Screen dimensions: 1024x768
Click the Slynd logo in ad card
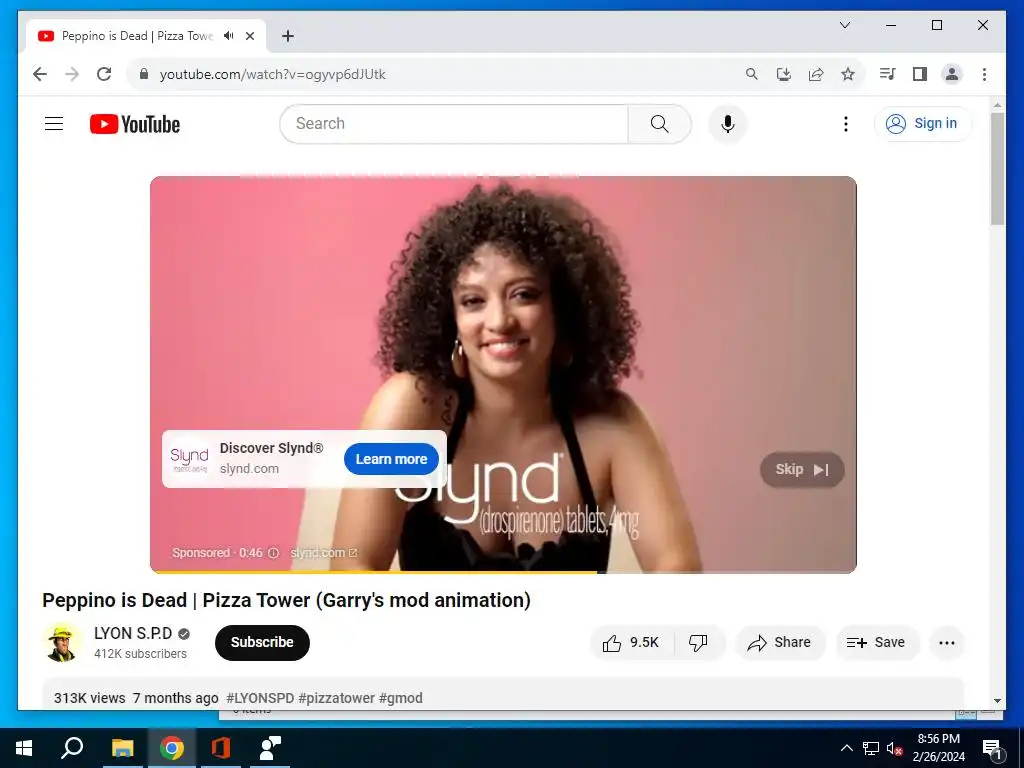pos(189,458)
